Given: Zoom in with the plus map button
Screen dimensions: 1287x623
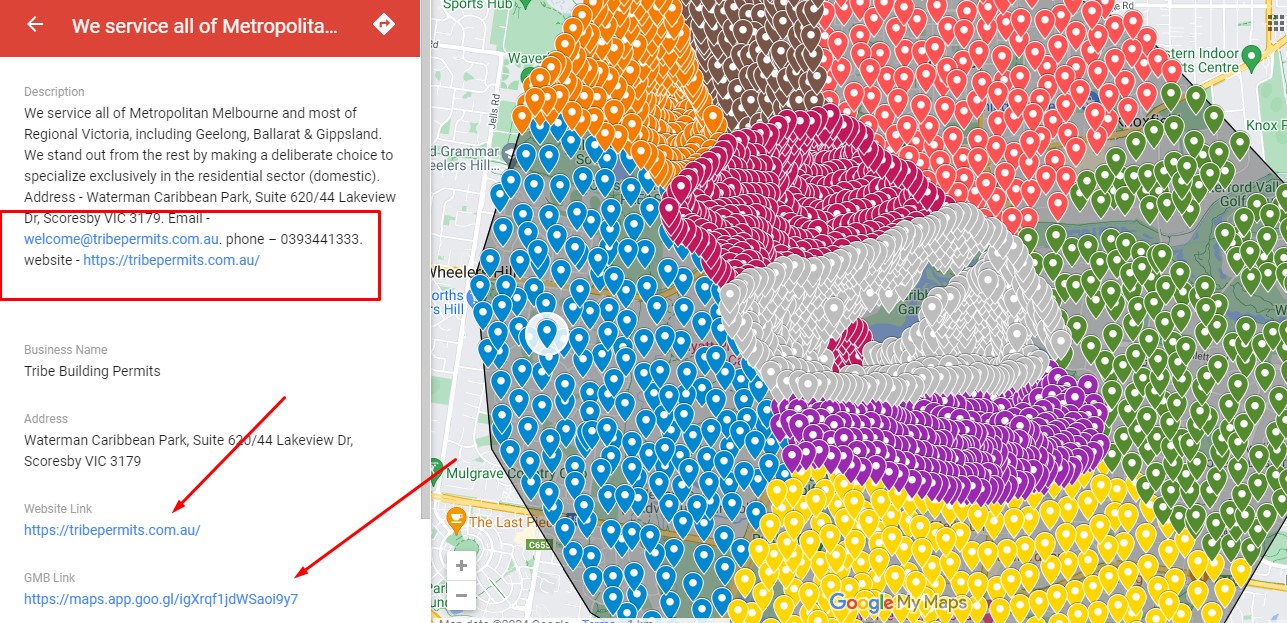Looking at the screenshot, I should pyautogui.click(x=460, y=566).
